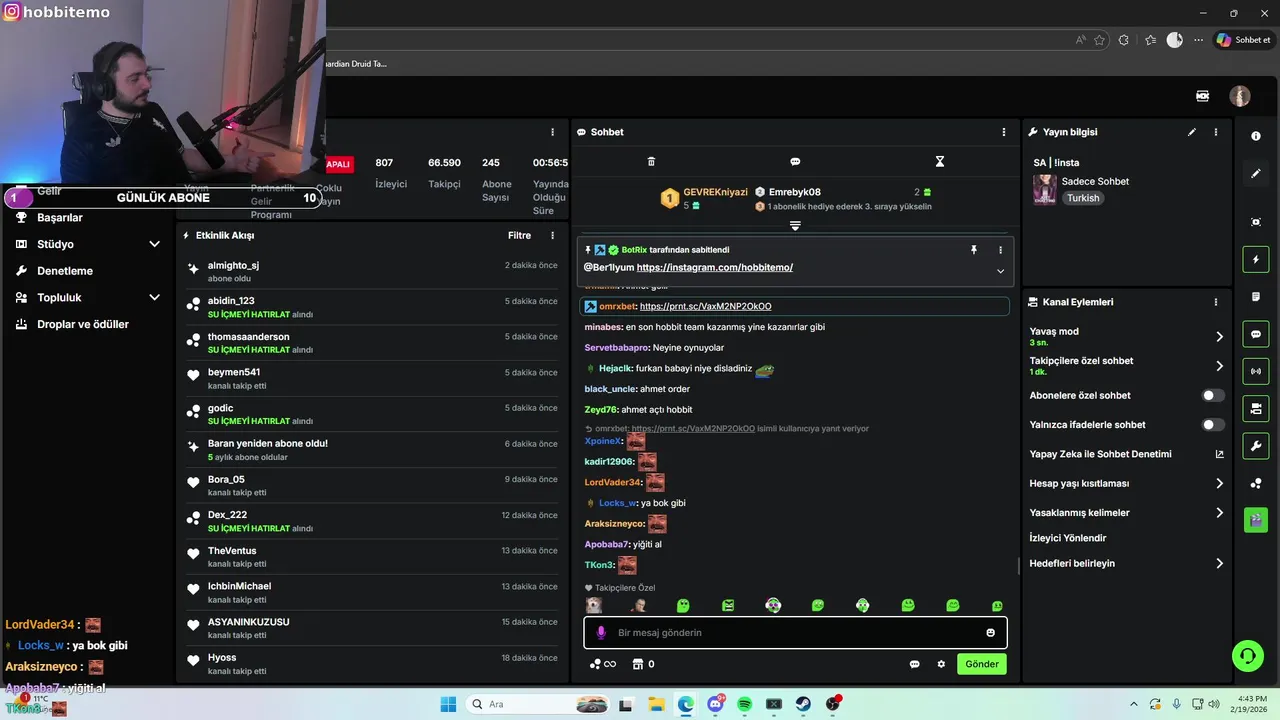Viewport: 1280px width, 720px height.
Task: Open omrxbet's prnt.sc link in chat
Action: (x=705, y=307)
